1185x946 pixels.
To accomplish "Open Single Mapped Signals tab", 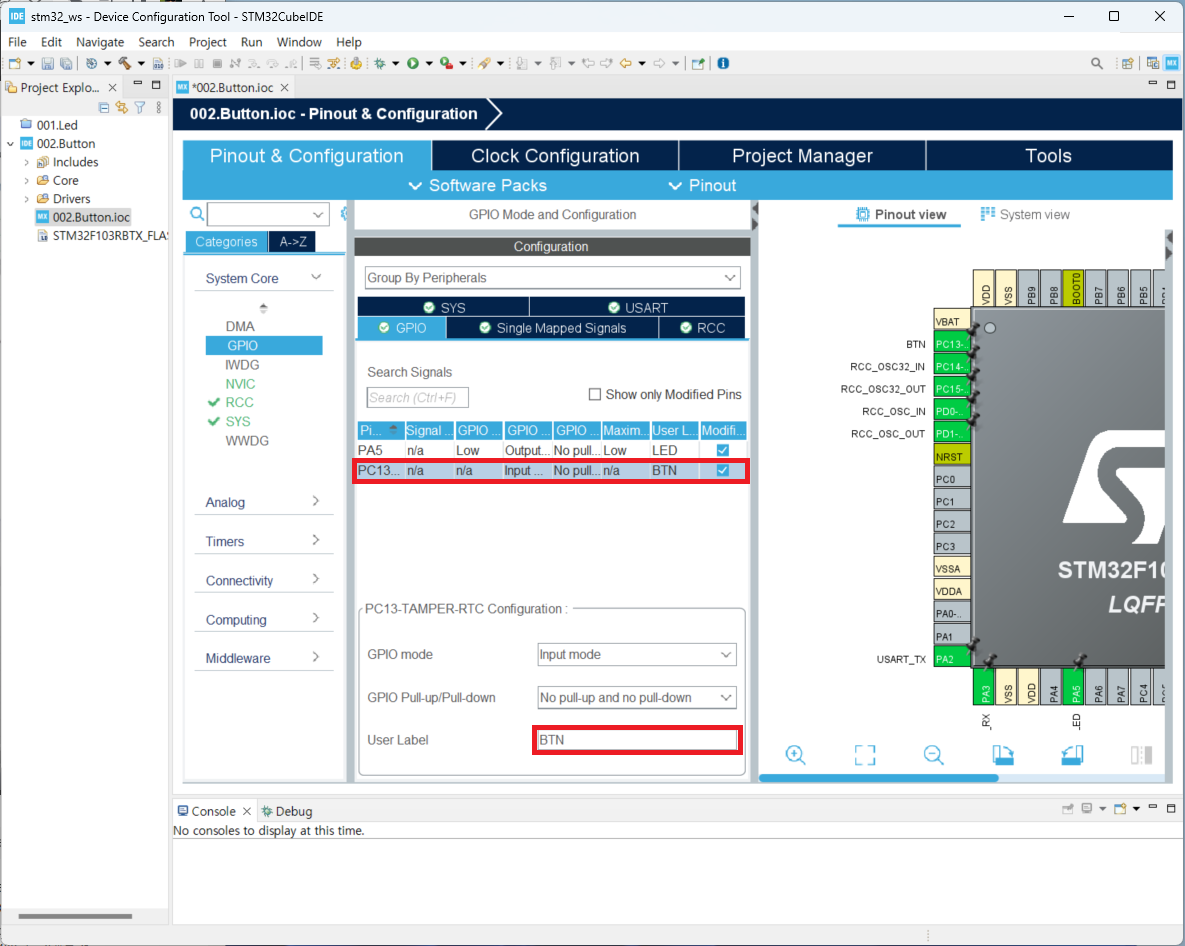I will click(552, 328).
